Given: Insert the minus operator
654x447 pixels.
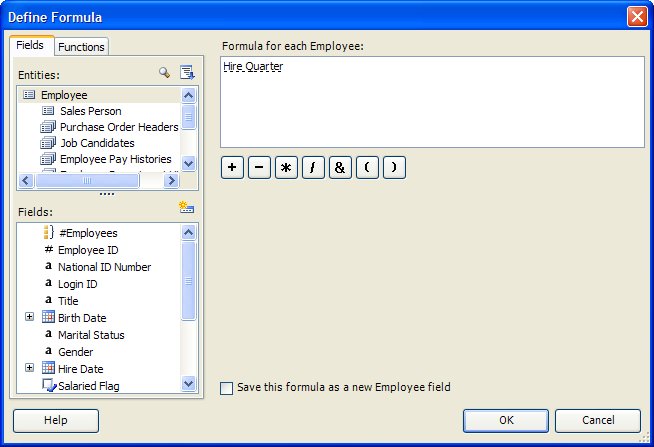Looking at the screenshot, I should (x=259, y=168).
